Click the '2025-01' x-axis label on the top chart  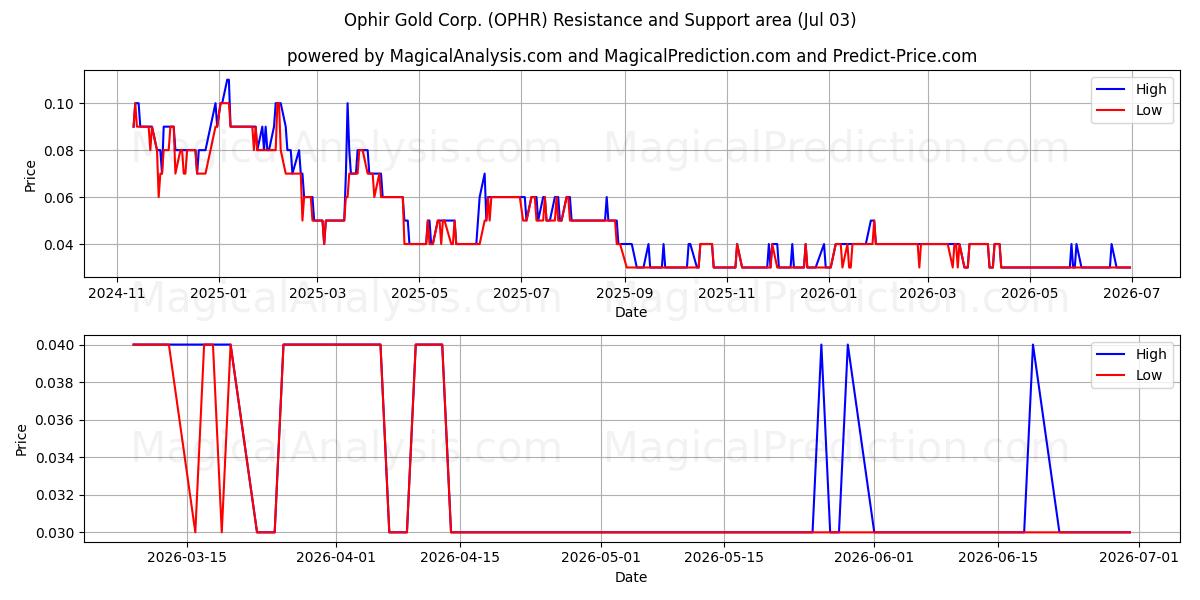[218, 293]
